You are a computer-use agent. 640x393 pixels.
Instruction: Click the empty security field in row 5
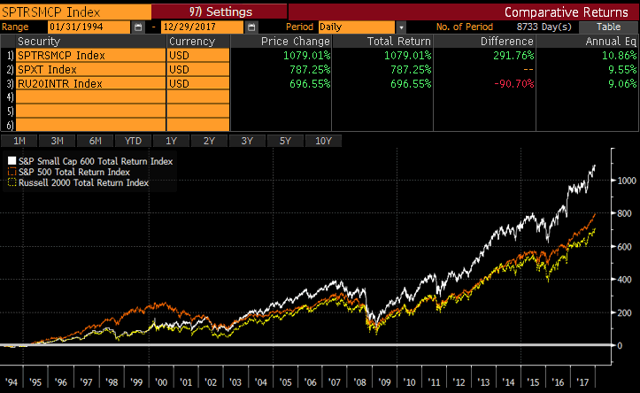point(91,111)
